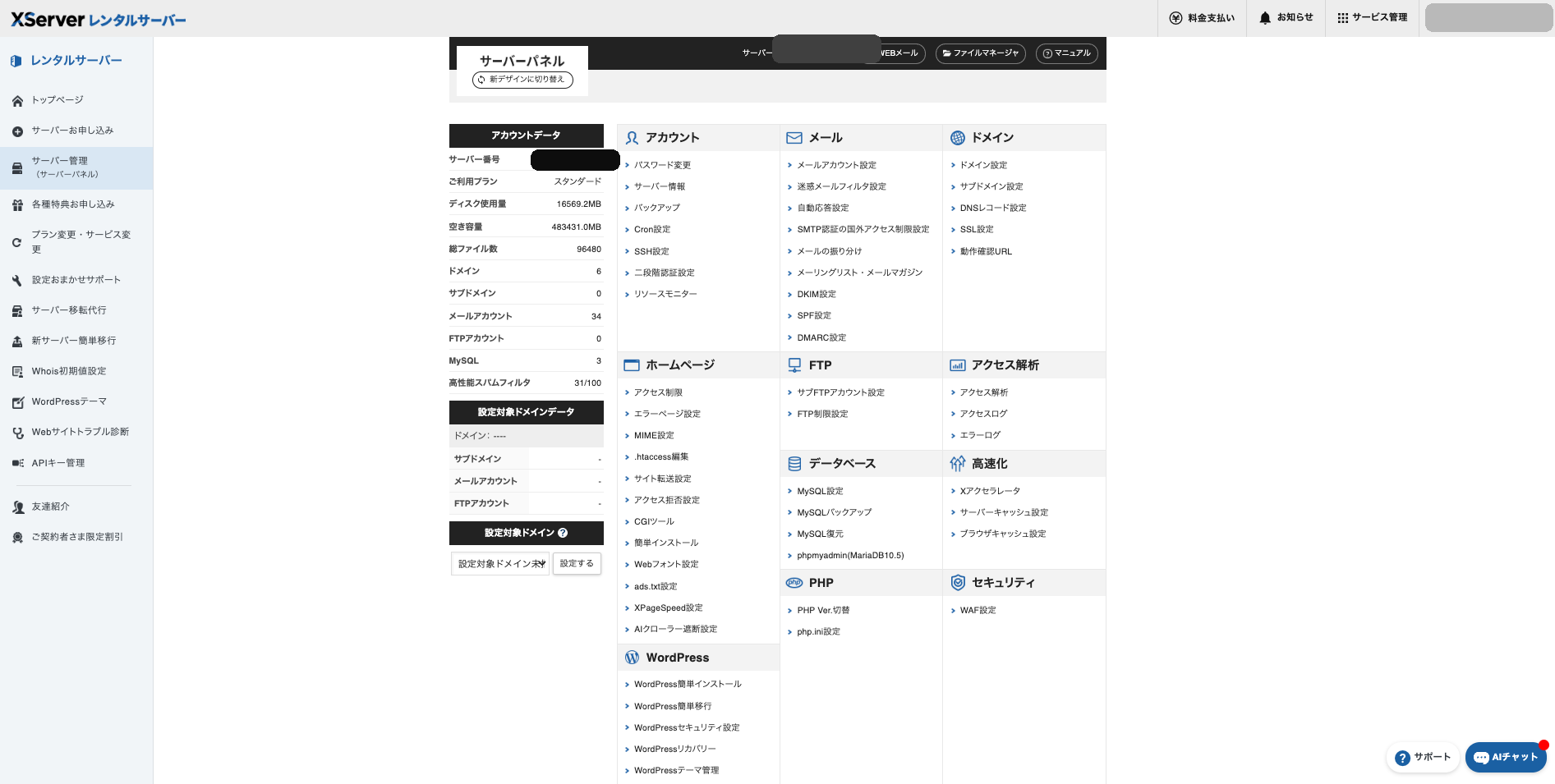Open 料金支払い yen icon

pyautogui.click(x=1175, y=18)
